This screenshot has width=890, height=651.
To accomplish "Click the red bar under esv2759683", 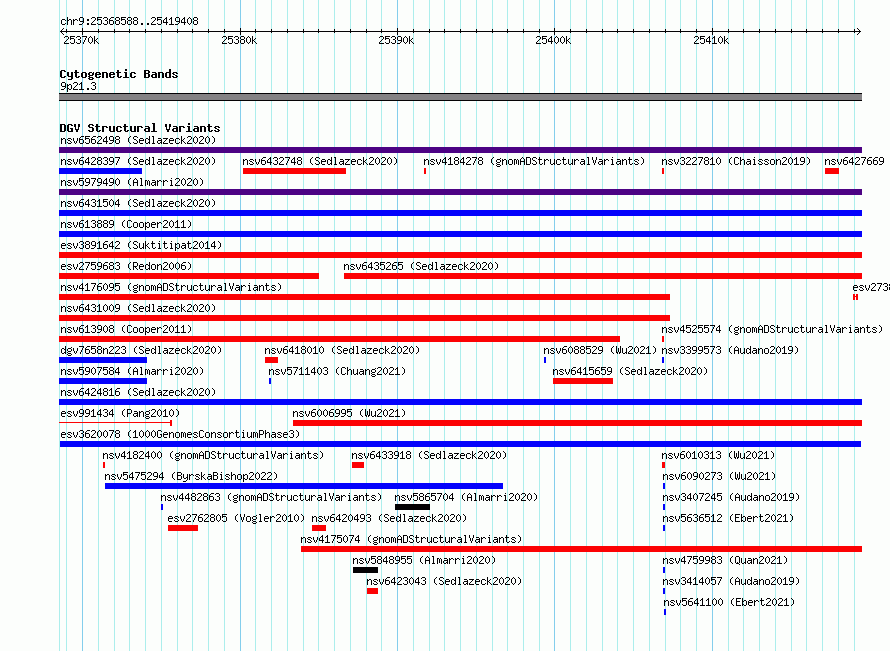I will coord(189,276).
